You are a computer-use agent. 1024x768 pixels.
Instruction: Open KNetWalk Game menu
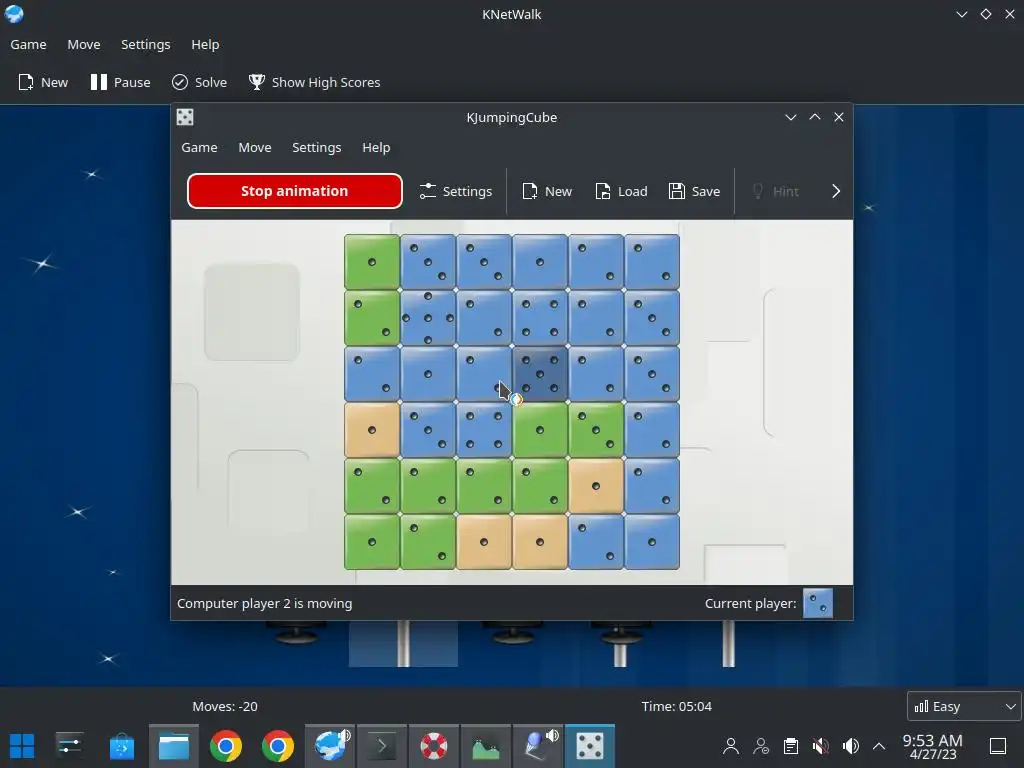tap(28, 44)
